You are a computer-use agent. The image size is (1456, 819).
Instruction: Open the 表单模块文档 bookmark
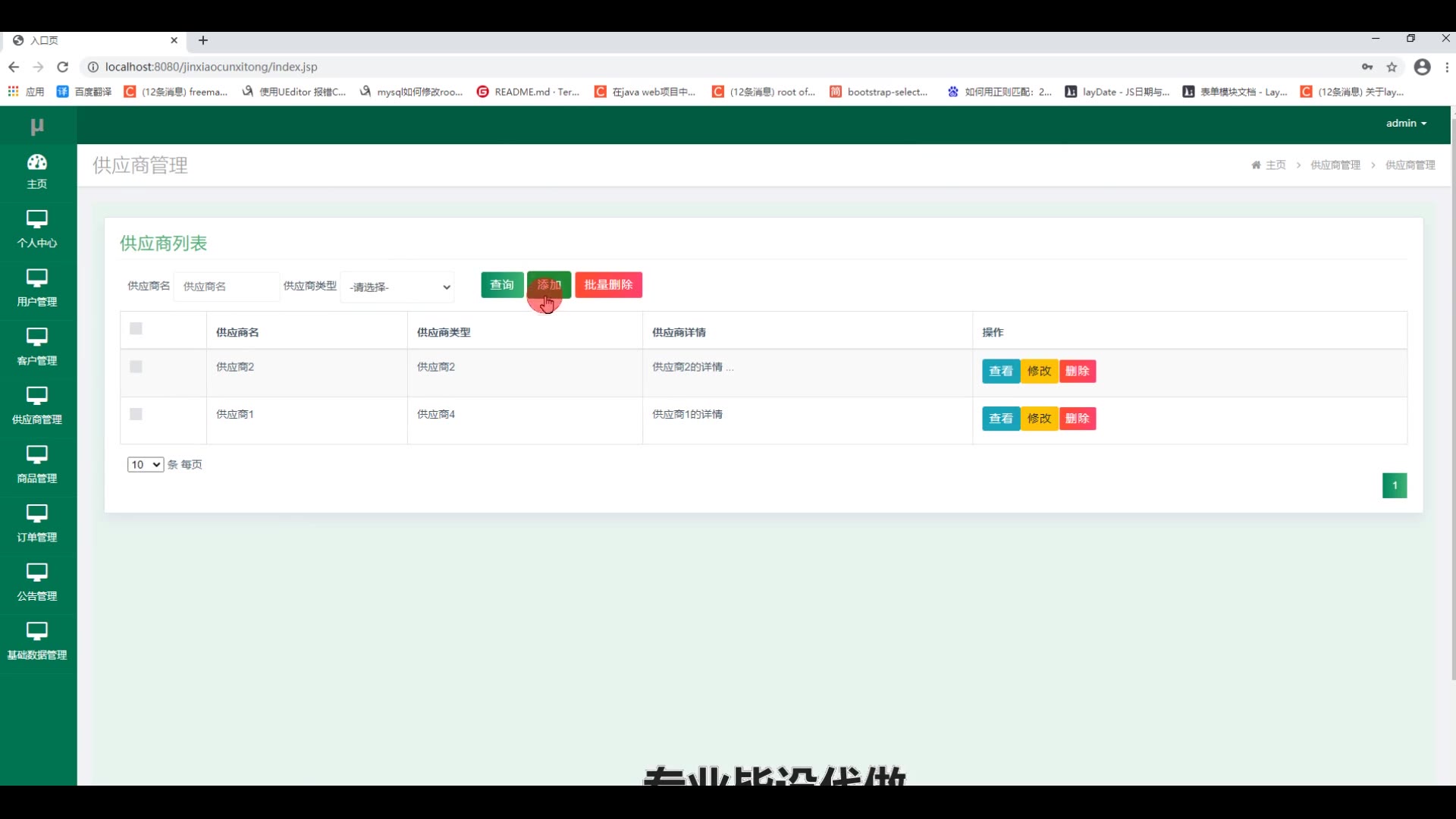(1235, 92)
